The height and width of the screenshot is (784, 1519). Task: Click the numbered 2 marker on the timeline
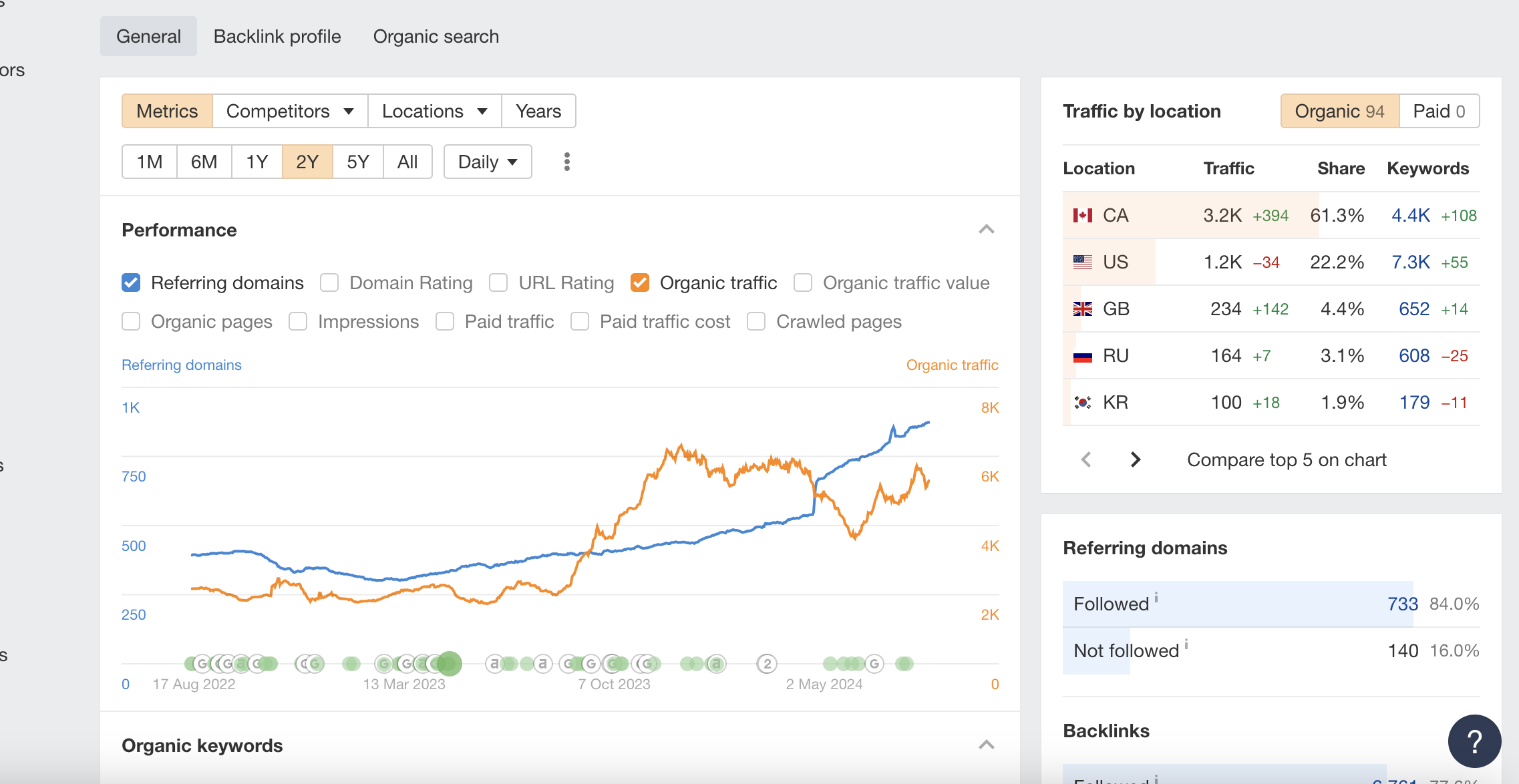tap(767, 664)
